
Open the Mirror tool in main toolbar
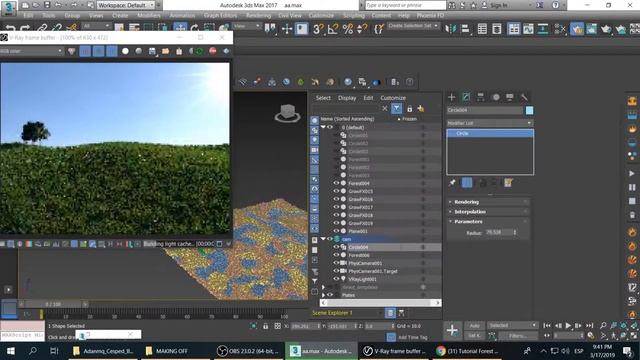click(x=451, y=29)
